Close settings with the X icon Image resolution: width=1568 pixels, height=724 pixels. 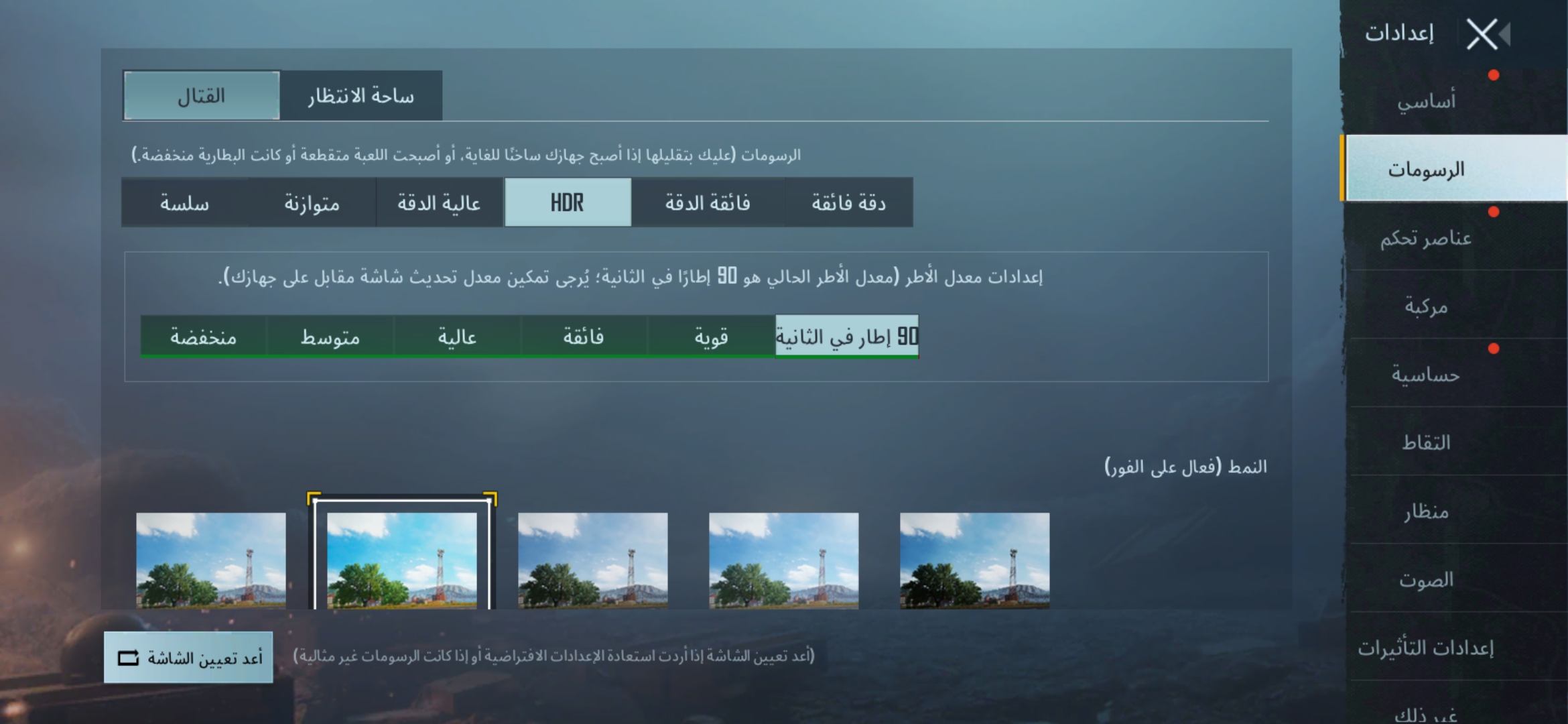(1482, 34)
